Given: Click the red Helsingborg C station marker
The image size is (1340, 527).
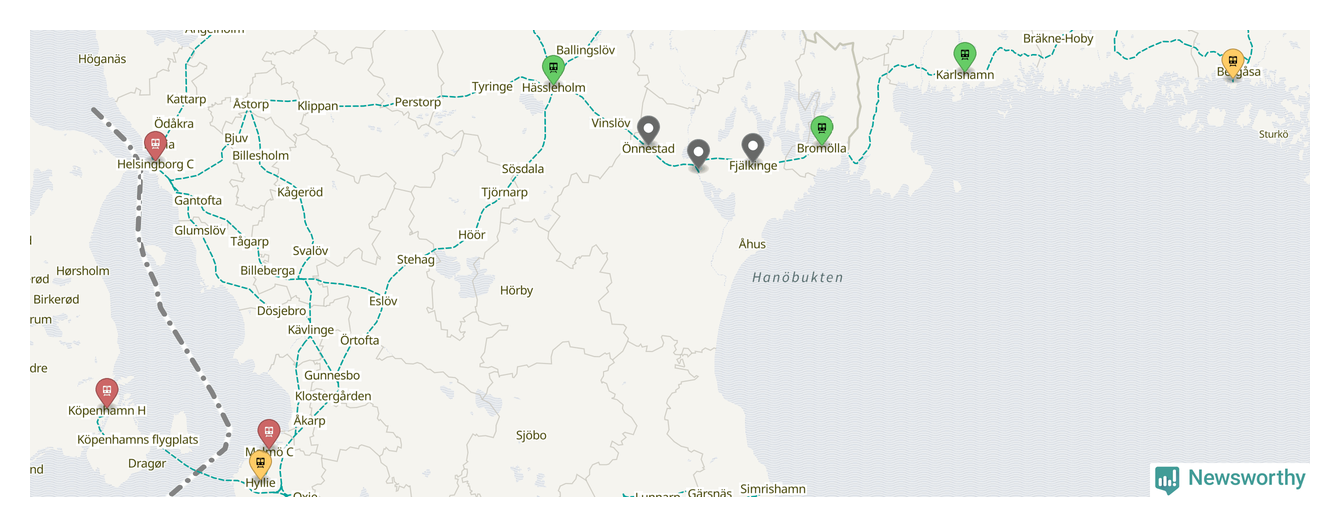Looking at the screenshot, I should click(155, 146).
